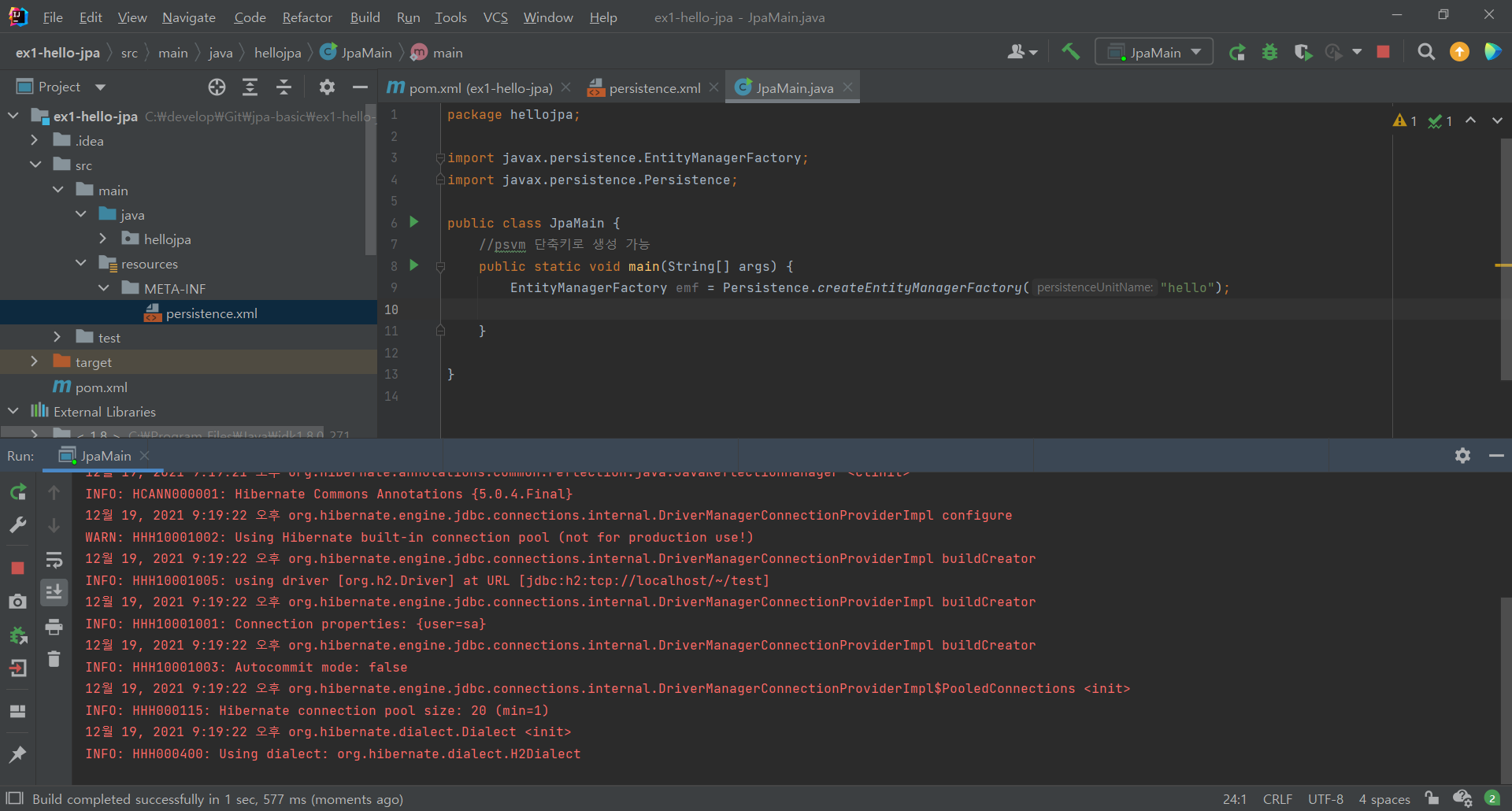The image size is (1512, 811).
Task: Restore layout icon in Run sidebar
Action: 17,711
